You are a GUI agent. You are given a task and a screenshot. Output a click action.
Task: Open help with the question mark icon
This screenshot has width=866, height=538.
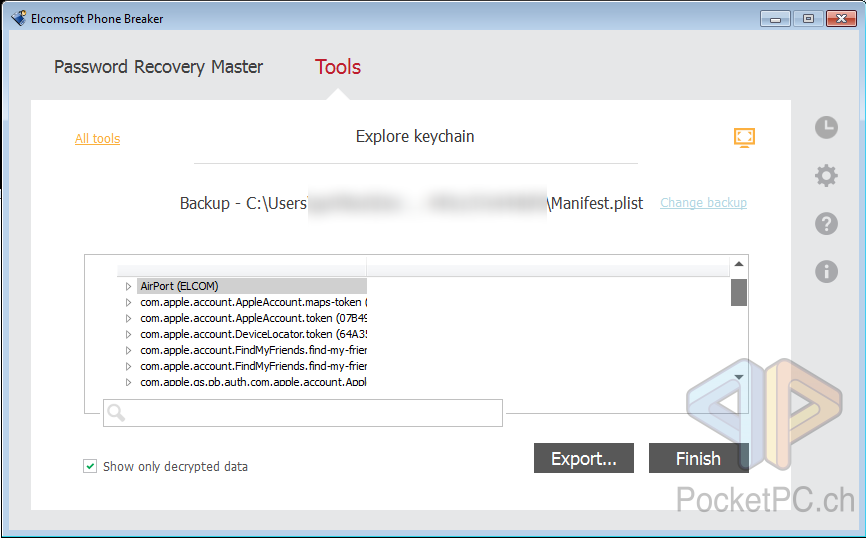(x=826, y=224)
